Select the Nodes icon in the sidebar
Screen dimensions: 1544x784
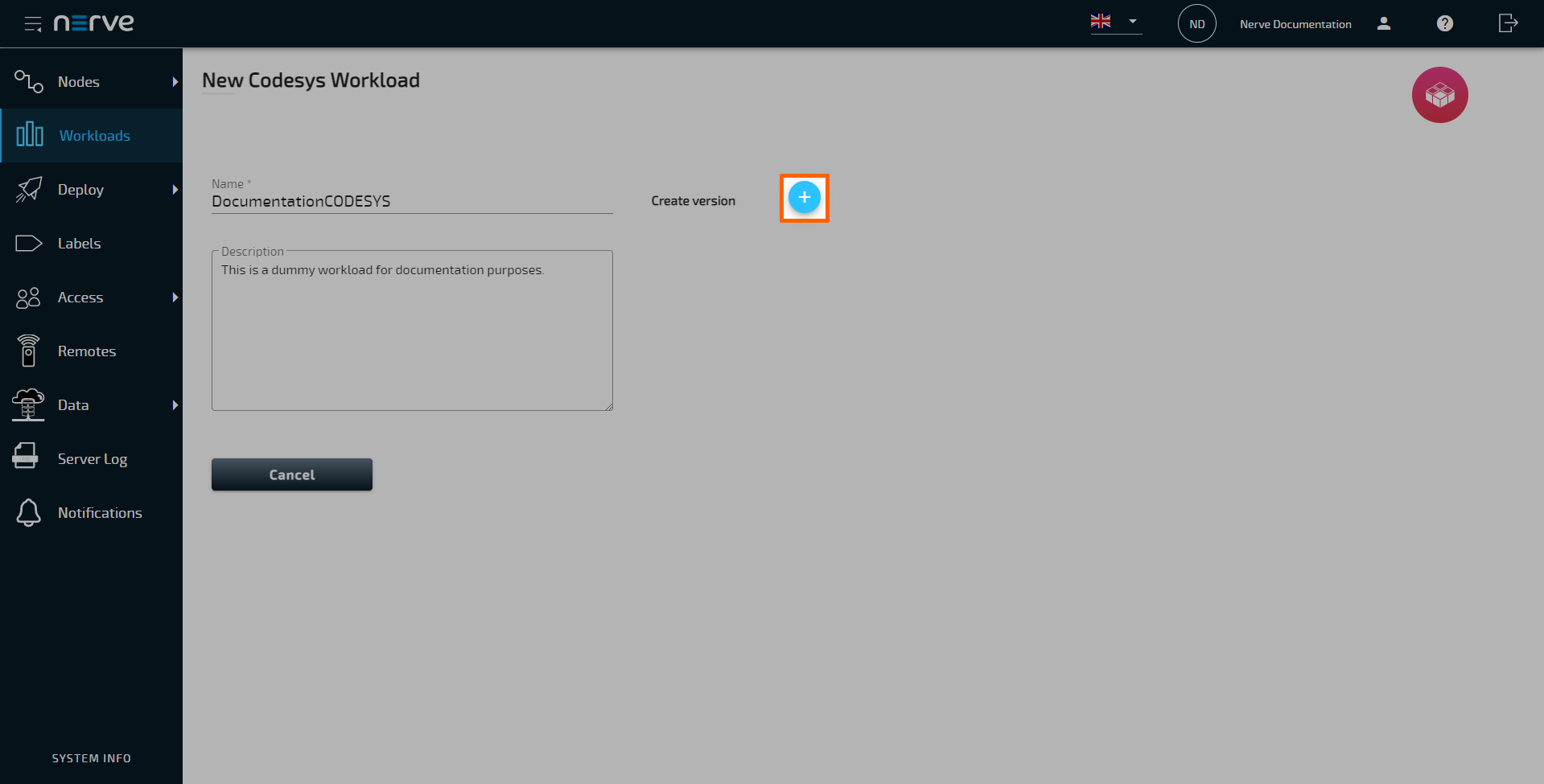[29, 81]
